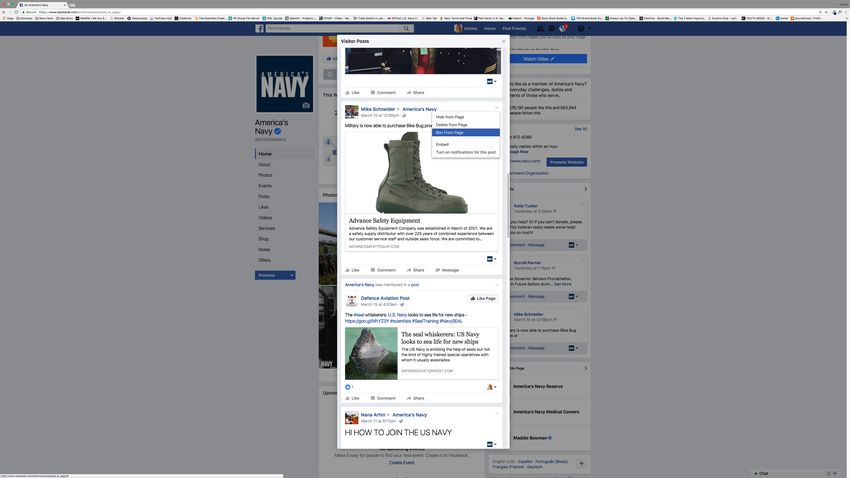This screenshot has width=850, height=478.
Task: Click the Promote Website button
Action: pos(566,162)
